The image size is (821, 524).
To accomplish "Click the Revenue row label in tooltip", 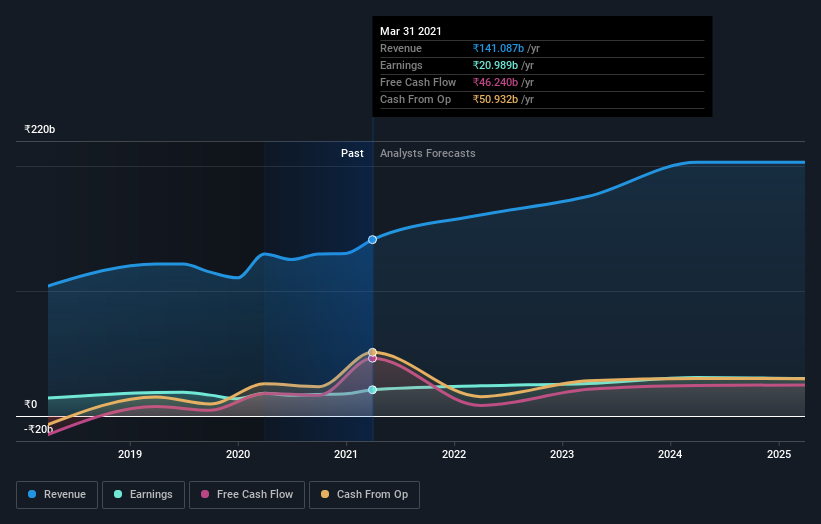I will (x=401, y=48).
